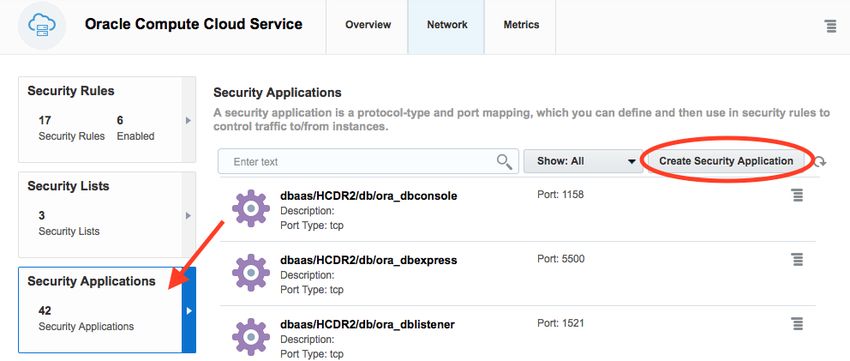Open dbaas/HCDR2/db/ora_dbconsole entry

(369, 196)
